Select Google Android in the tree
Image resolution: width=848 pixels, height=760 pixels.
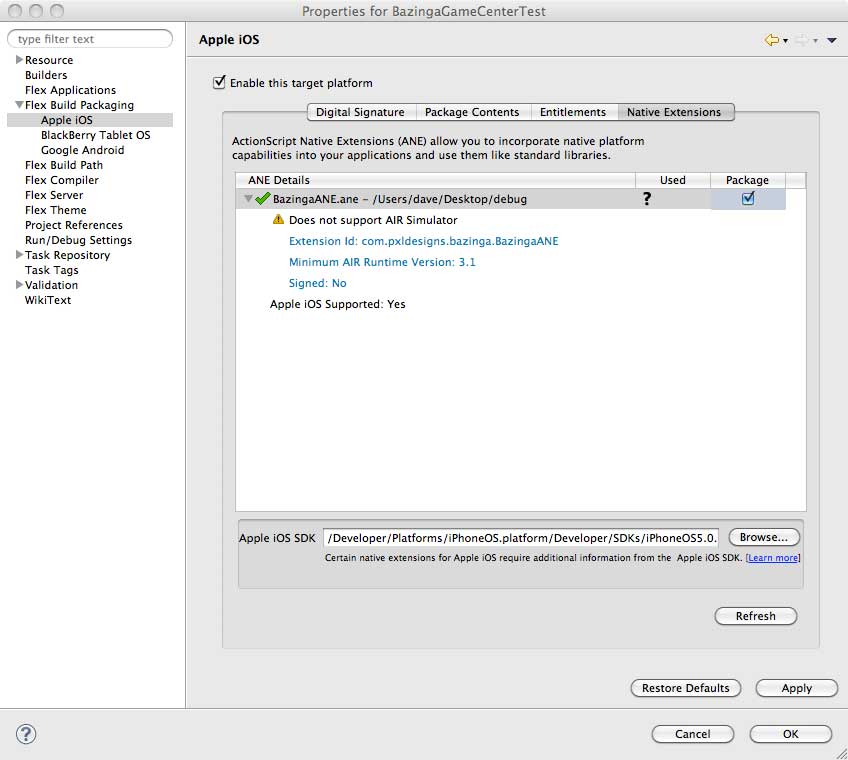pyautogui.click(x=82, y=150)
